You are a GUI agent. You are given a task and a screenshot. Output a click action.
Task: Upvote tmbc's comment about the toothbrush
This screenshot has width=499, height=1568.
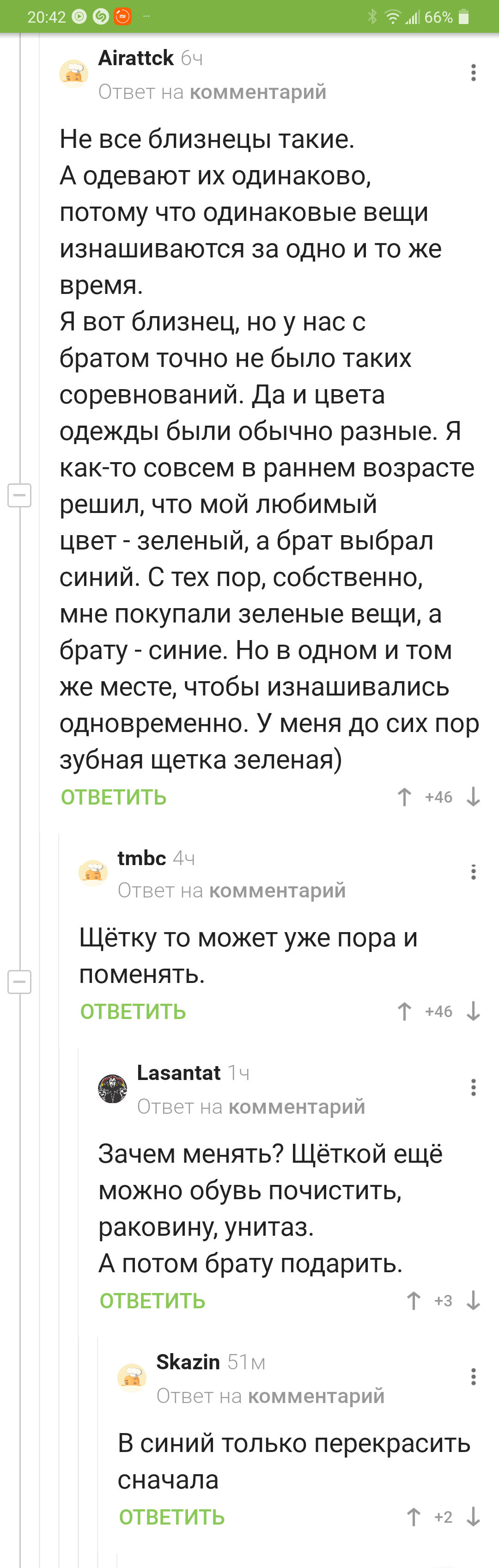404,1011
